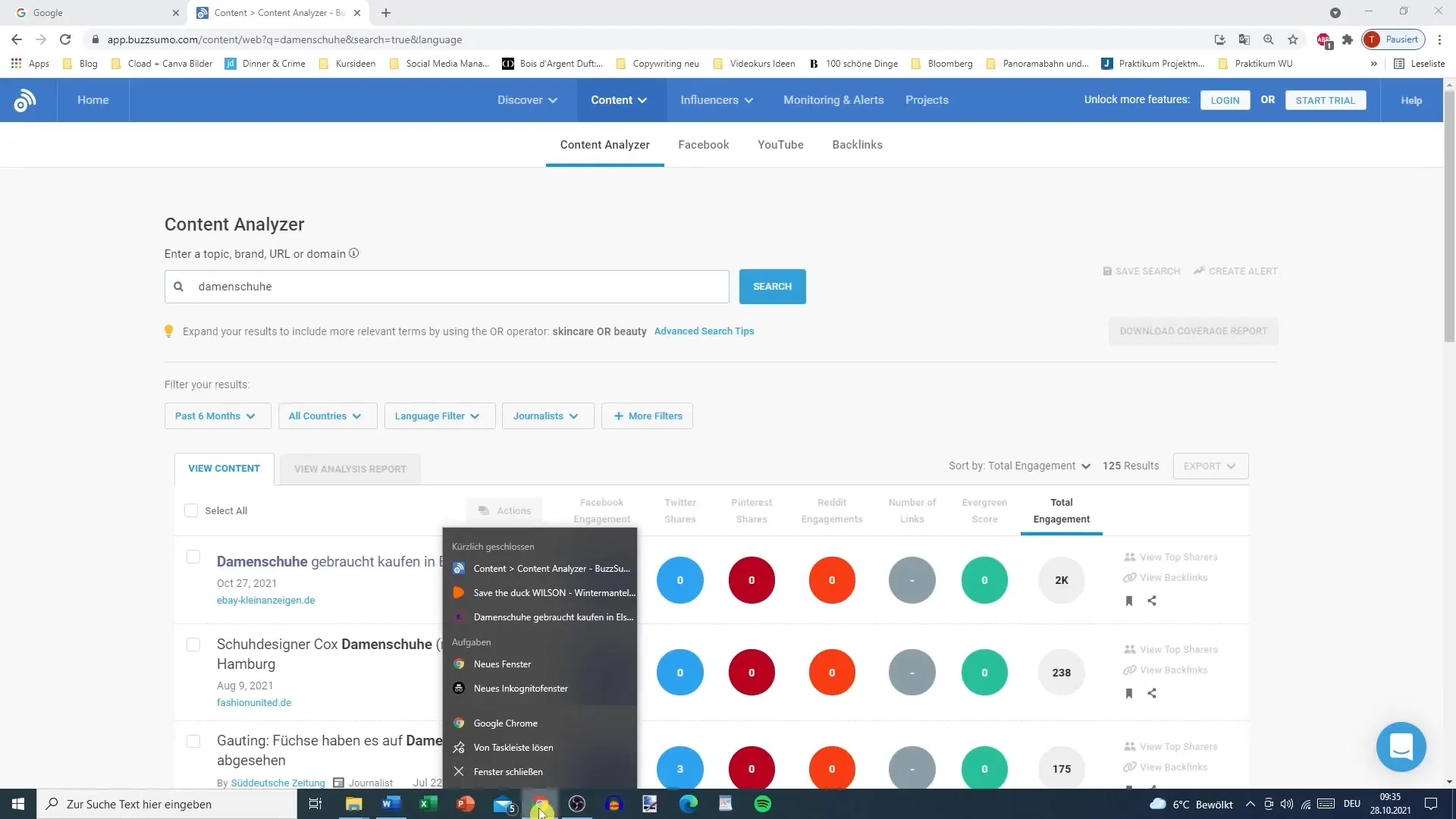Bookmark page with the star icon
Viewport: 1456px width, 819px height.
[x=1293, y=39]
